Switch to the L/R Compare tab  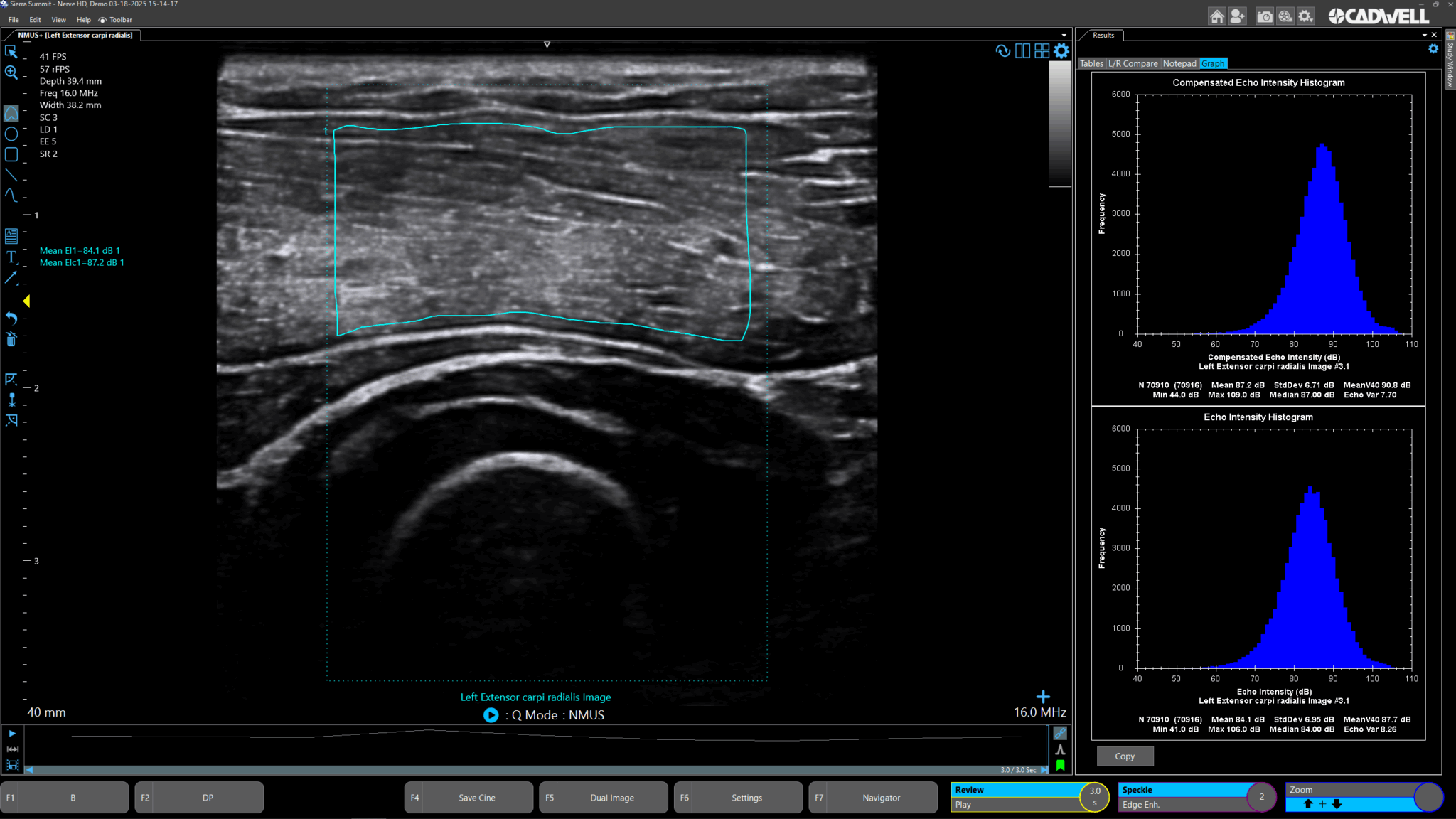tap(1133, 63)
